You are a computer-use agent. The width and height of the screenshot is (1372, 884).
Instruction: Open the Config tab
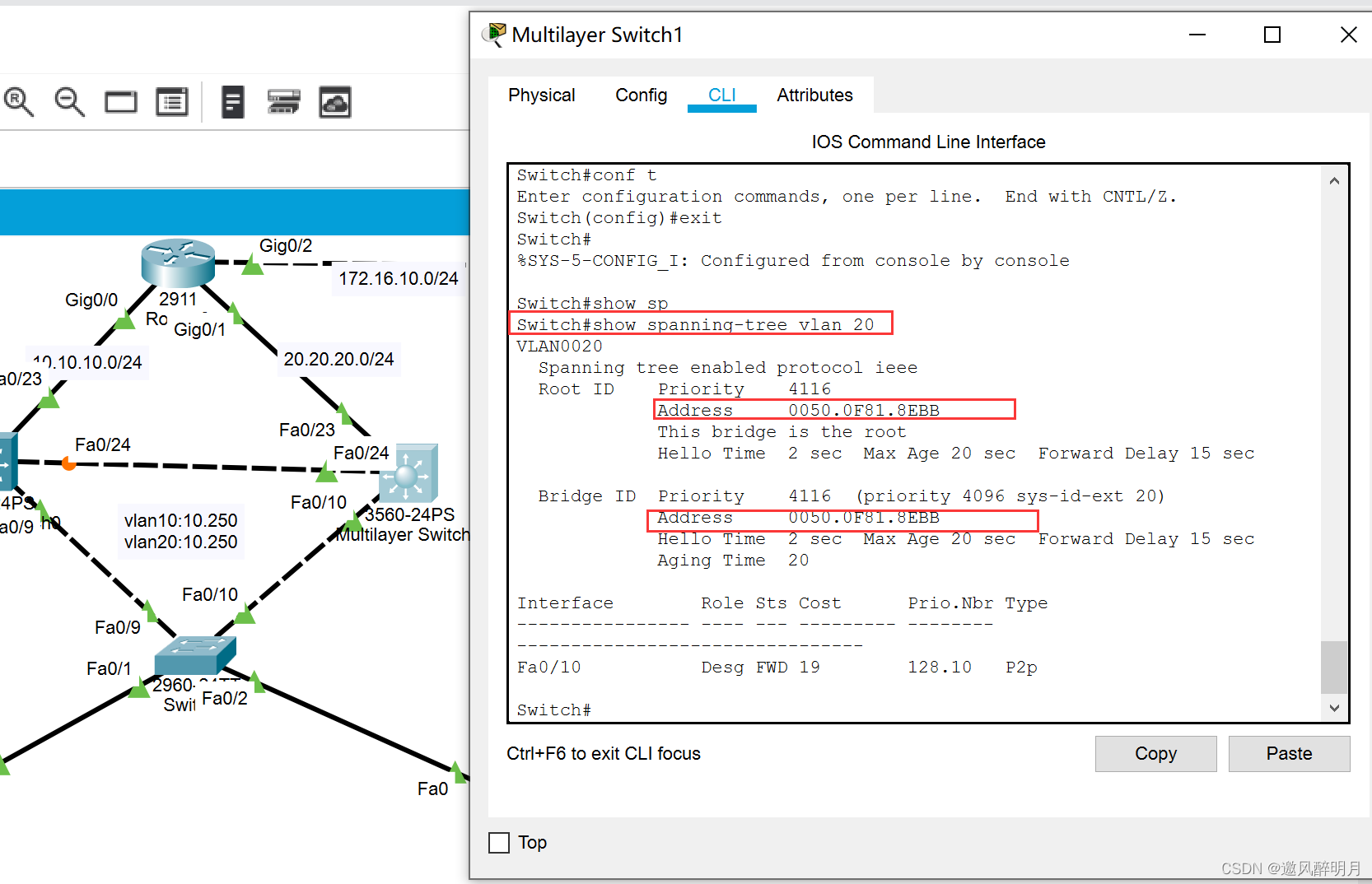click(x=641, y=95)
